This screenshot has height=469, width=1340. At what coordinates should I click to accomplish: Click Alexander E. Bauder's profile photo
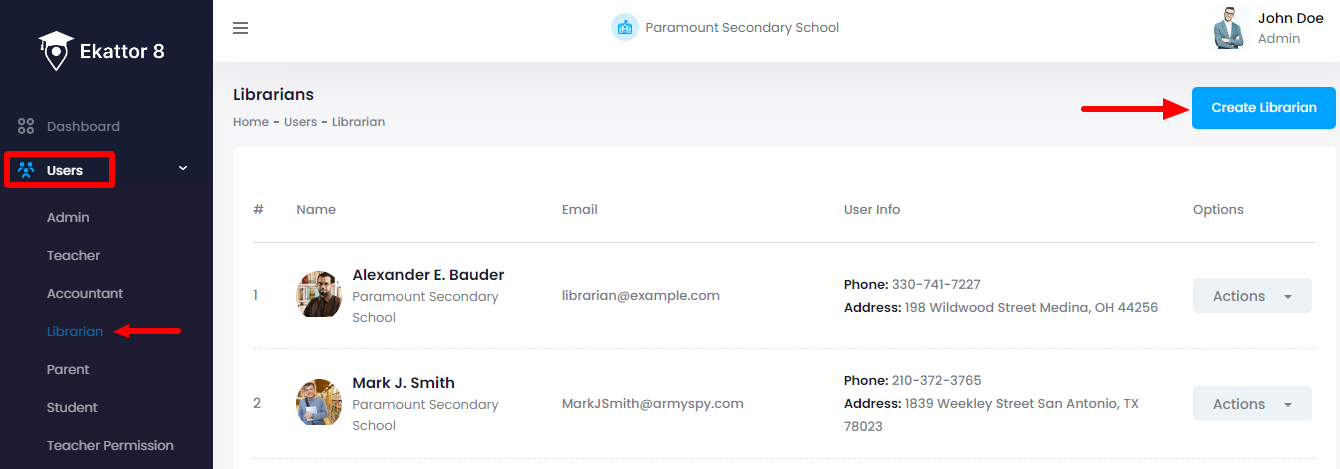319,295
